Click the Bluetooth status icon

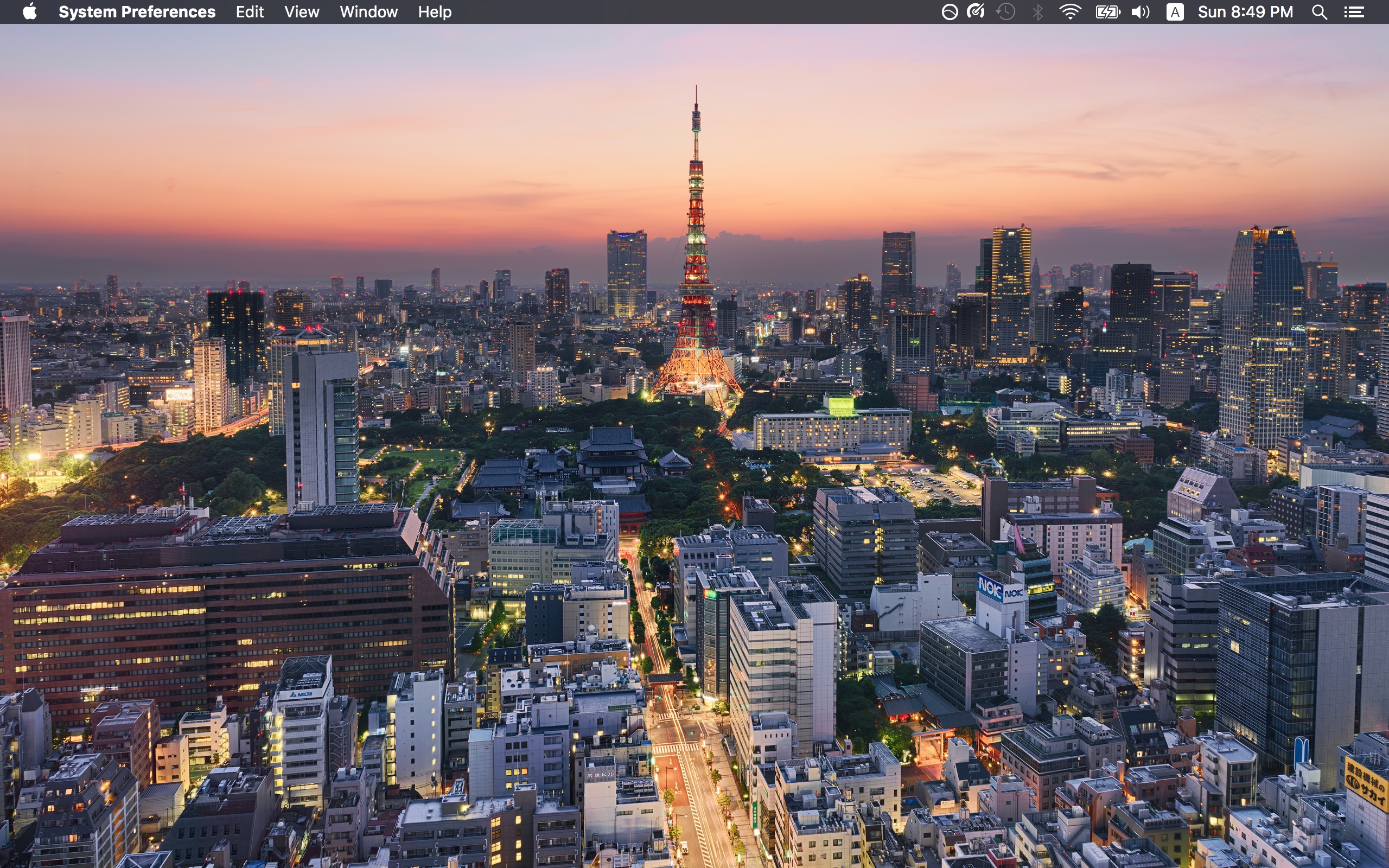pyautogui.click(x=1038, y=11)
